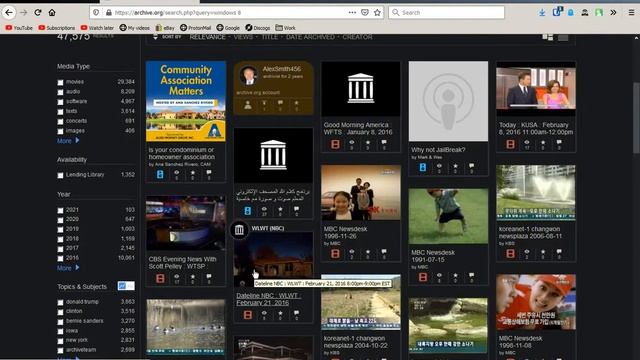Check the 2021 year filter
This screenshot has width=640, height=360.
pyautogui.click(x=60, y=211)
